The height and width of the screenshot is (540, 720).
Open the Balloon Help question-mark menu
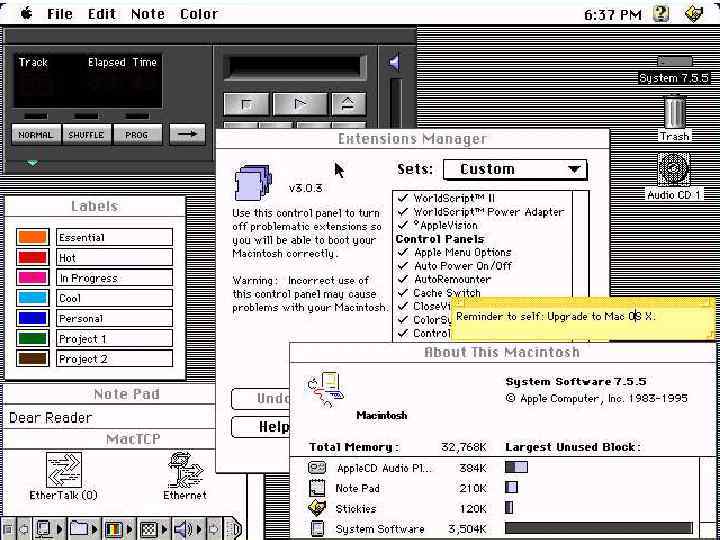coord(661,14)
